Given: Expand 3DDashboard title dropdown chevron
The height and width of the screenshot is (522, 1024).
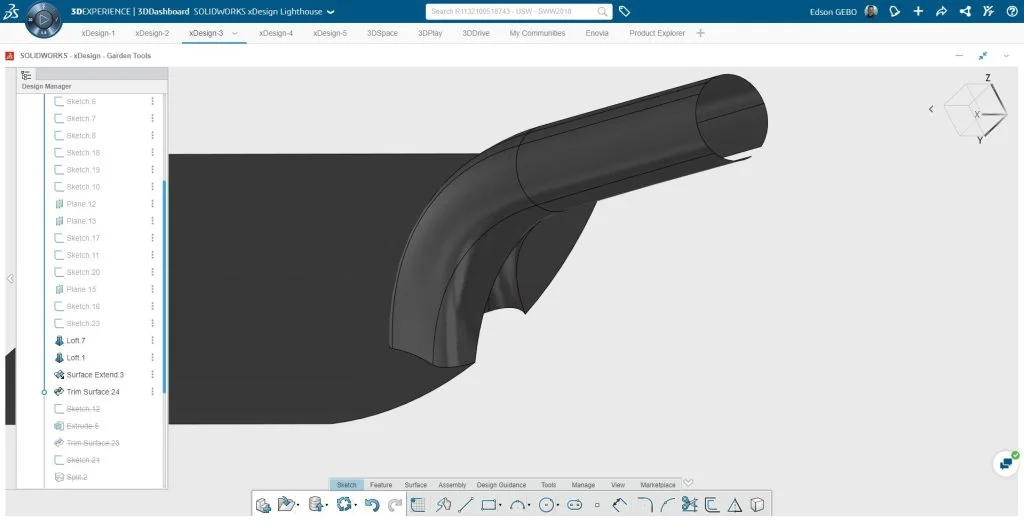Looking at the screenshot, I should tap(331, 12).
